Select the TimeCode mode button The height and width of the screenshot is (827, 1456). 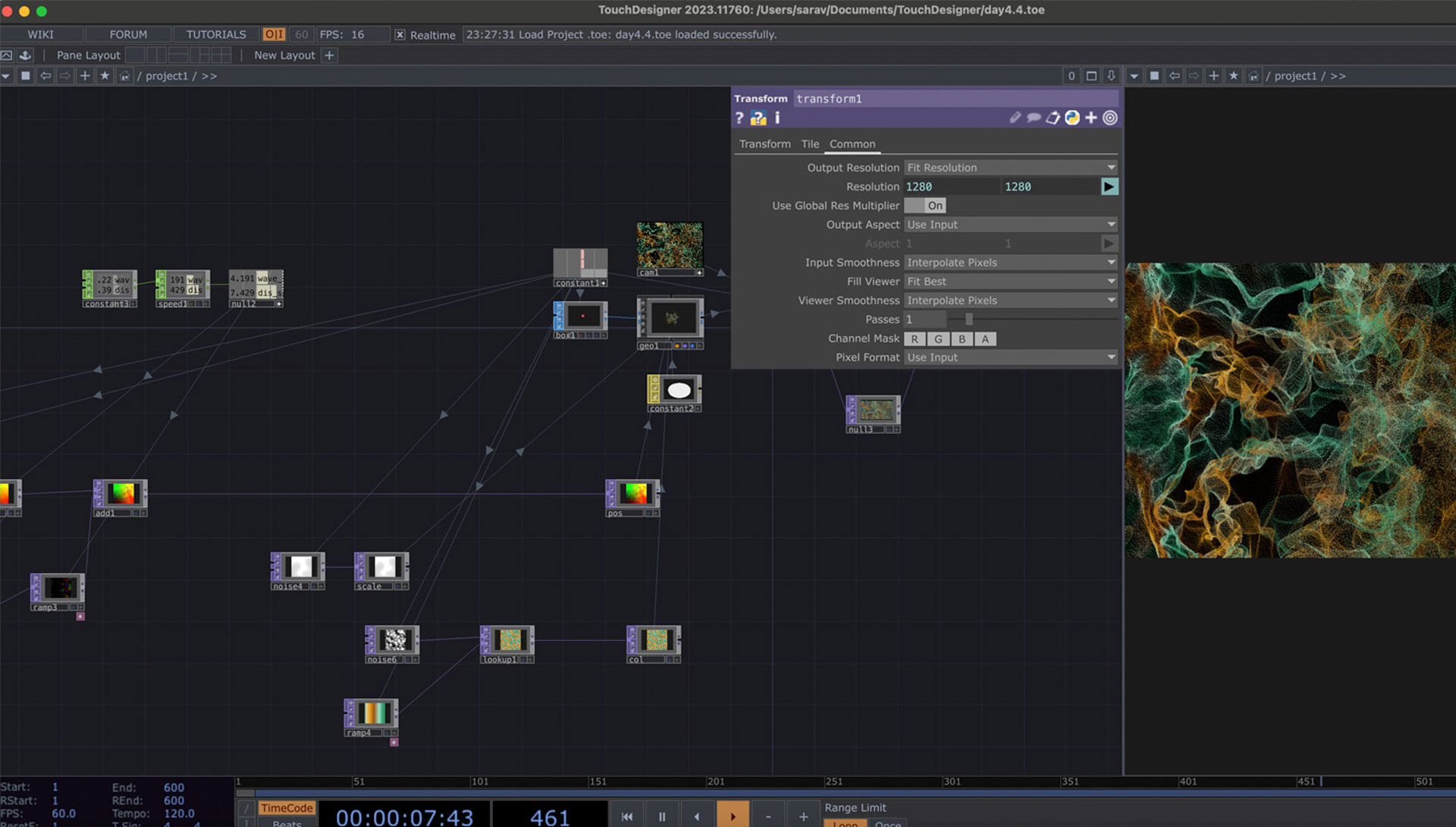click(x=287, y=808)
